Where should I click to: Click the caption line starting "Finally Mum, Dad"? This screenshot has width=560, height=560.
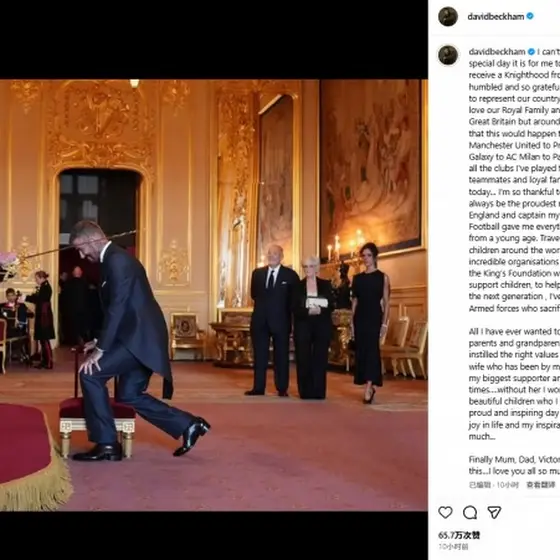[x=514, y=460]
